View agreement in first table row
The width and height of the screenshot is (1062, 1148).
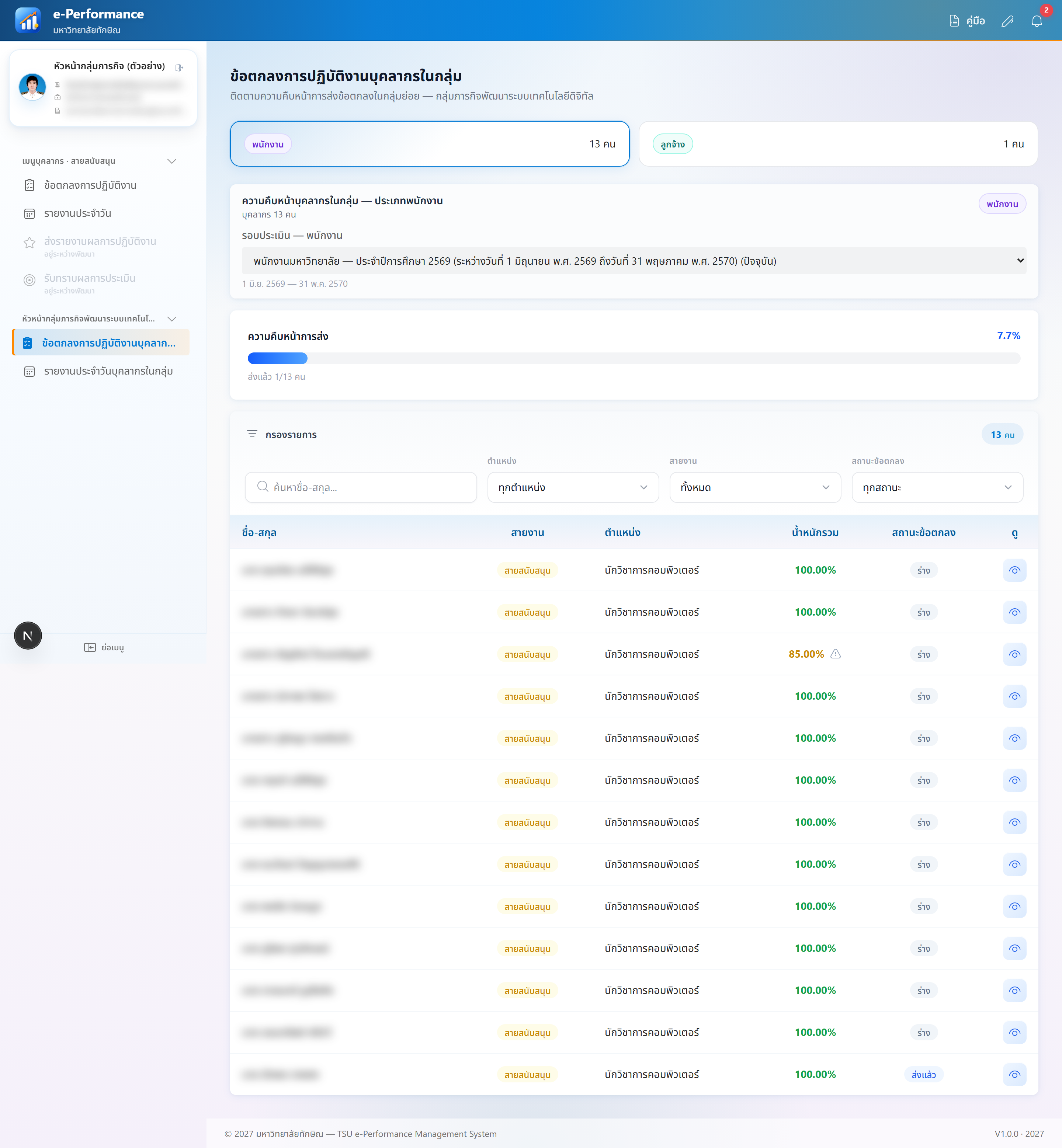click(1015, 570)
